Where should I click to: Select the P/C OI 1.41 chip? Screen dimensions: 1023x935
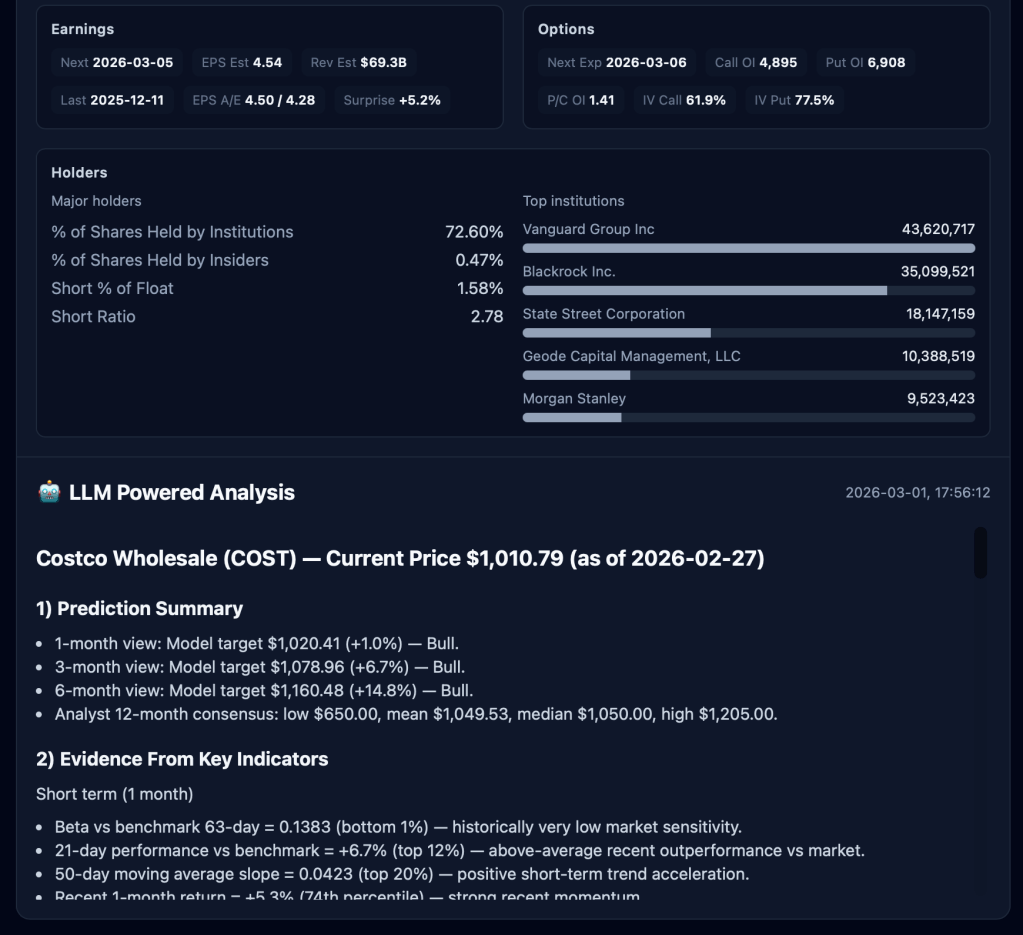coord(581,100)
